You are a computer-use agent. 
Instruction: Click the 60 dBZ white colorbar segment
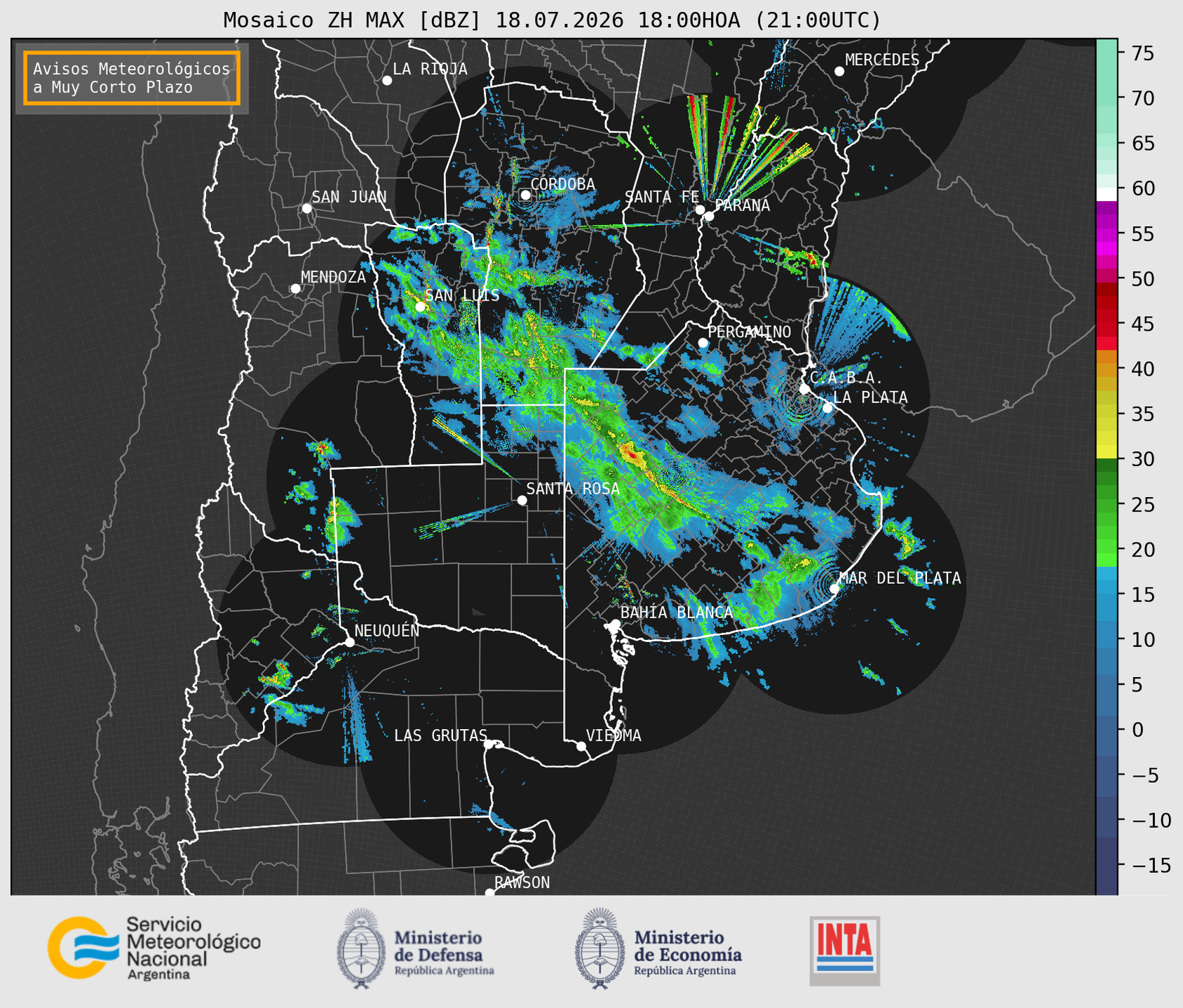coord(1107,193)
